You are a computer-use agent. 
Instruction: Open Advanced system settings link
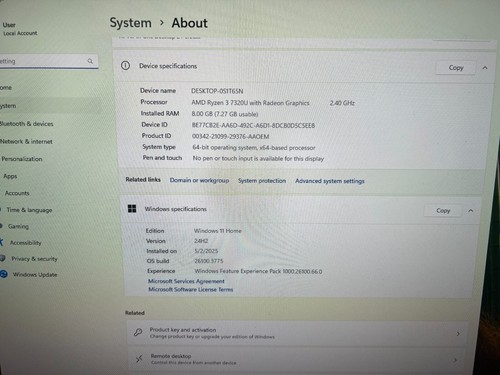(330, 181)
